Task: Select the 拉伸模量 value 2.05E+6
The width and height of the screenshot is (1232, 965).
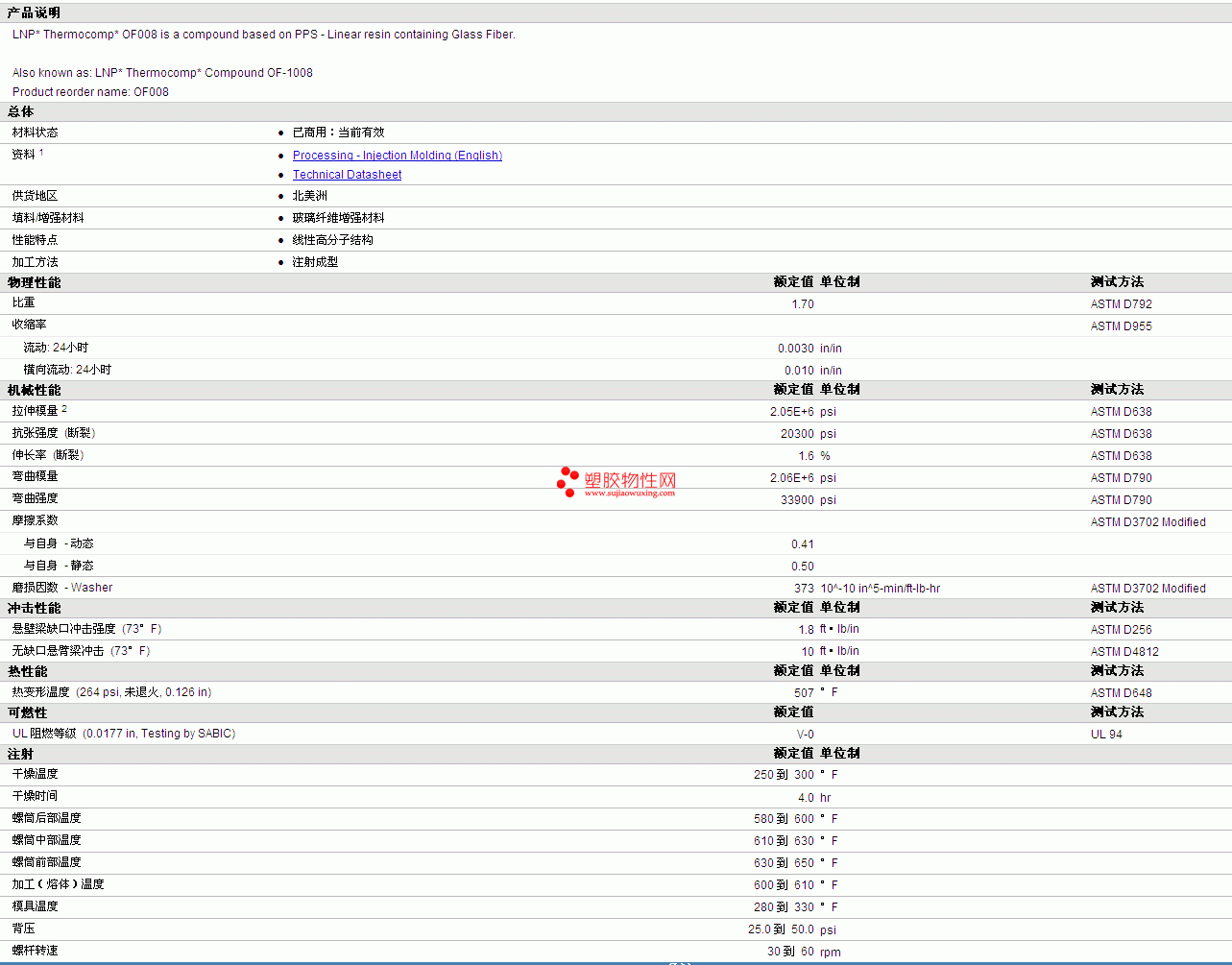Action: 792,412
